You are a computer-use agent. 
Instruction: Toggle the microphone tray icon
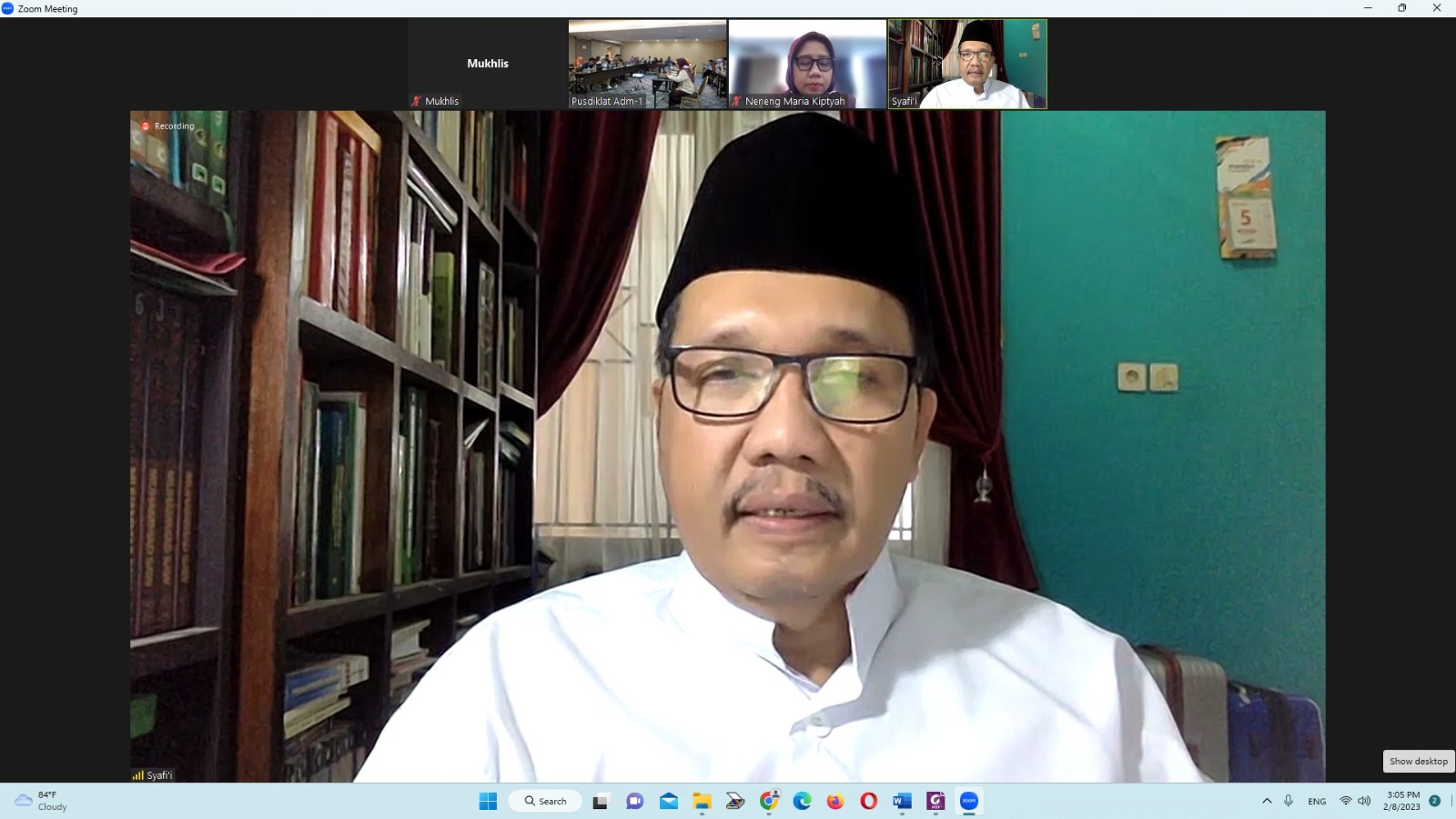pos(1289,801)
